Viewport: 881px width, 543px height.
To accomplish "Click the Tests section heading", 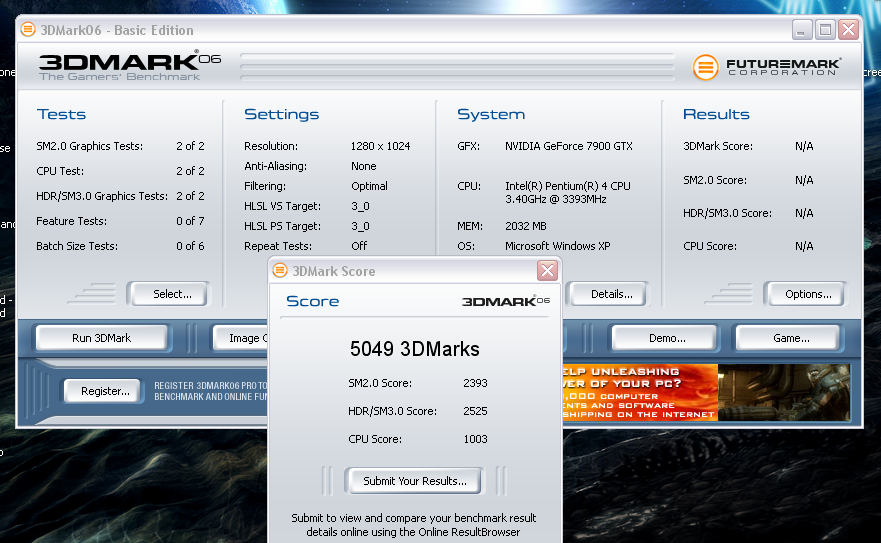I will coord(61,114).
